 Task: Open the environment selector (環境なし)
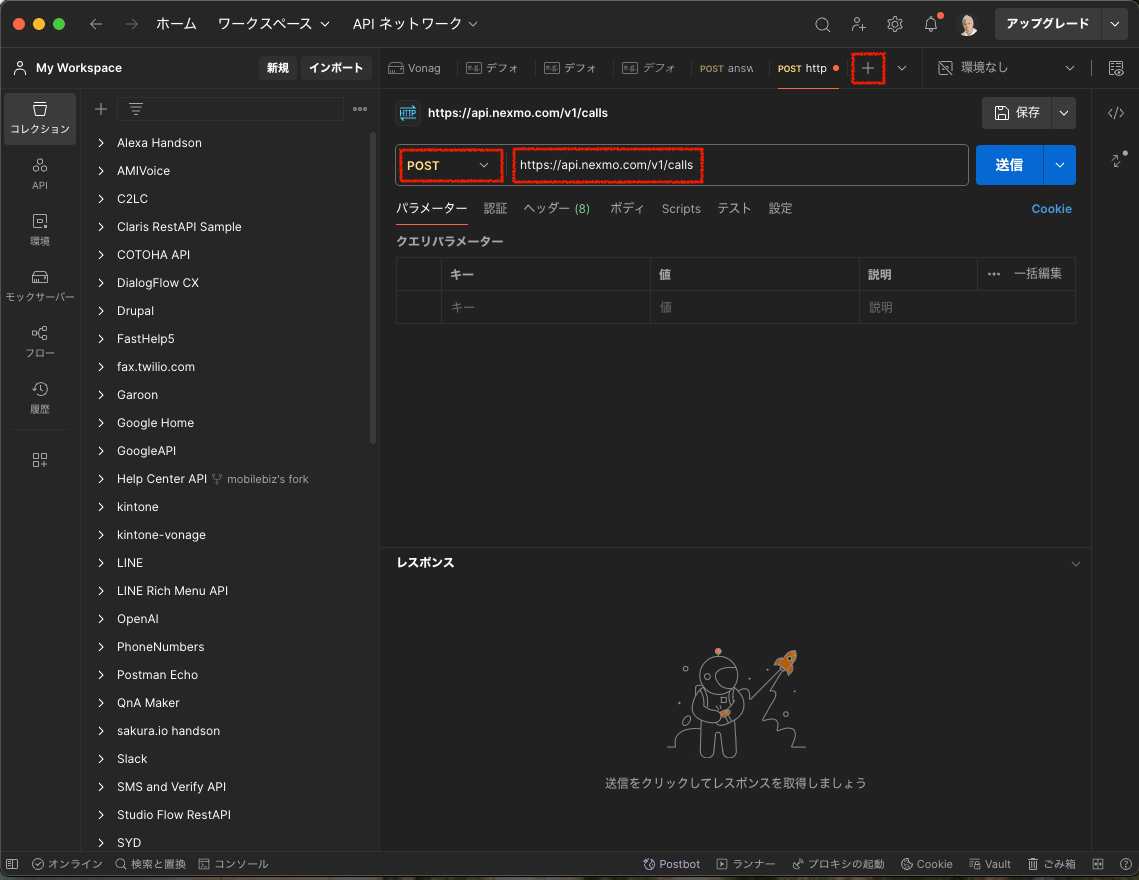tap(1006, 68)
